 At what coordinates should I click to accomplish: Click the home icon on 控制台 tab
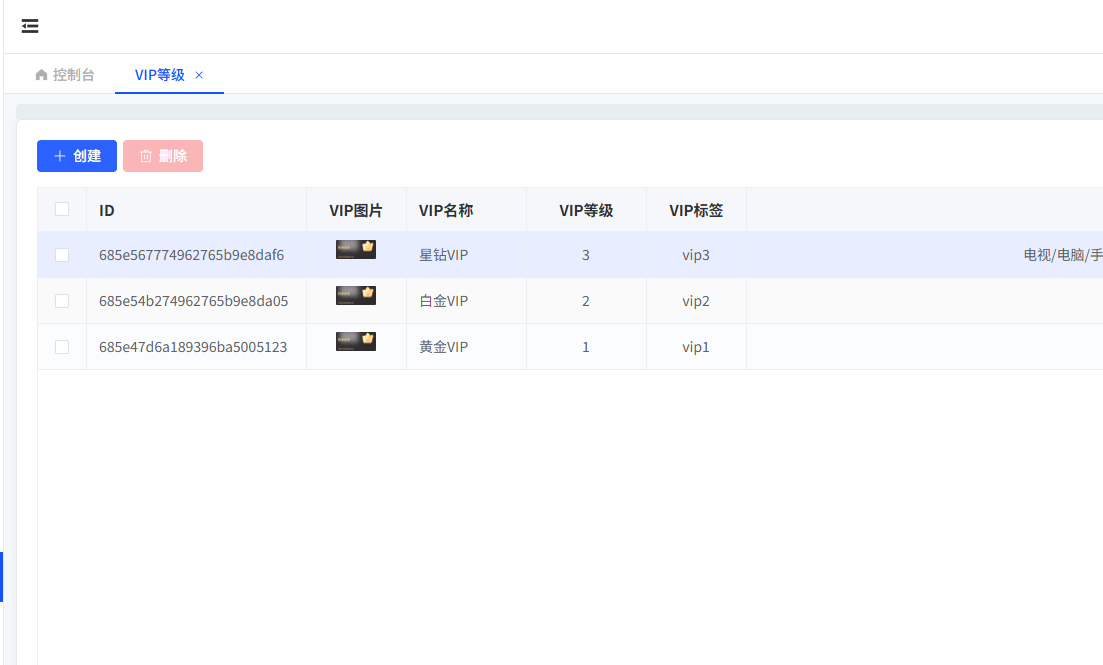41,75
